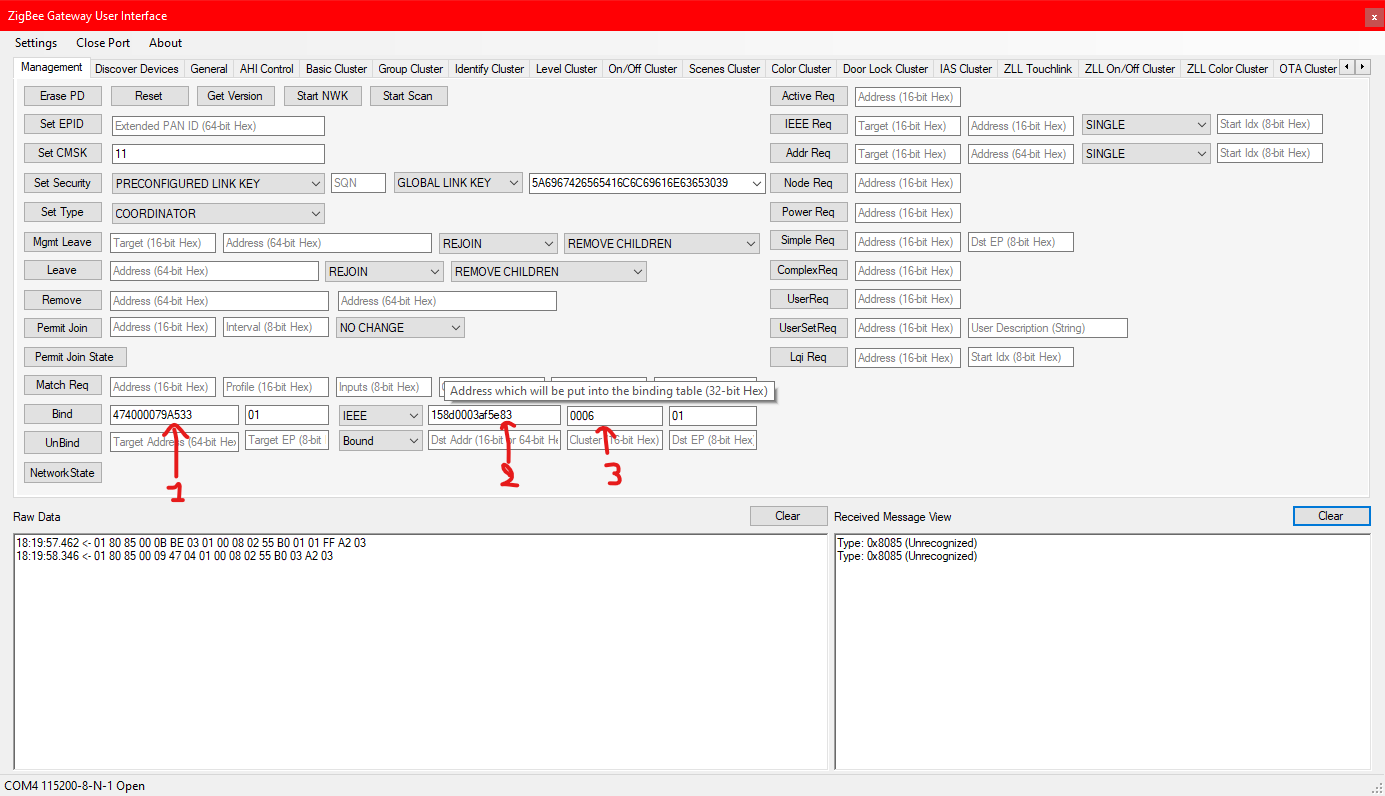1385x796 pixels.
Task: Click the NetworkState button
Action: (x=62, y=473)
